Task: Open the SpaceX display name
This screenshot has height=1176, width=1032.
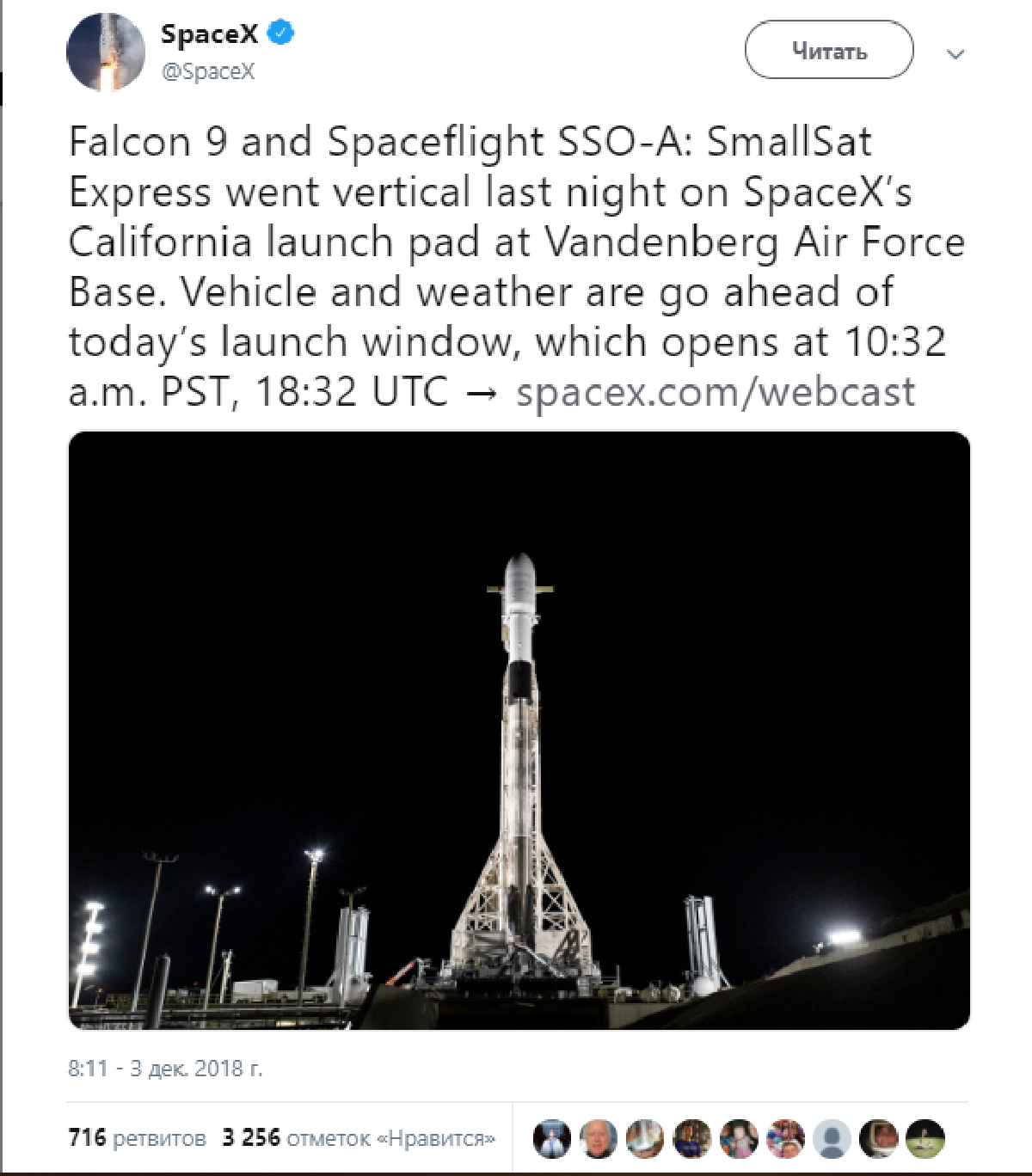Action: (209, 34)
